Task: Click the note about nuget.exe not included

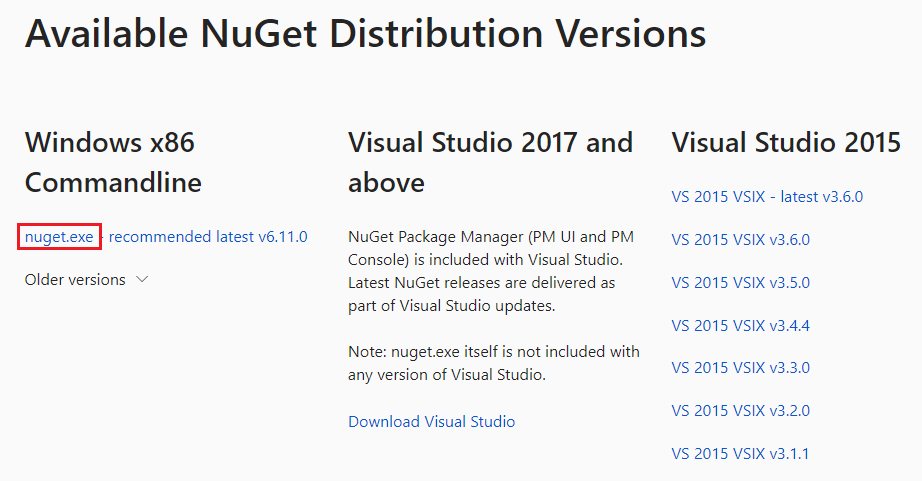Action: point(494,363)
